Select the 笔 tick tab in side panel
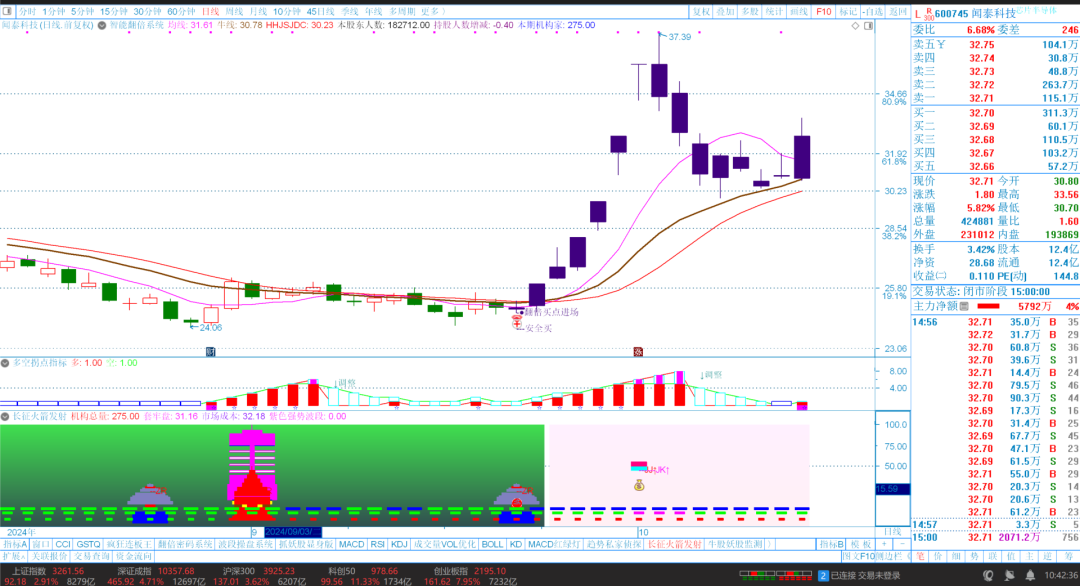The width and height of the screenshot is (1080, 586). (x=920, y=556)
